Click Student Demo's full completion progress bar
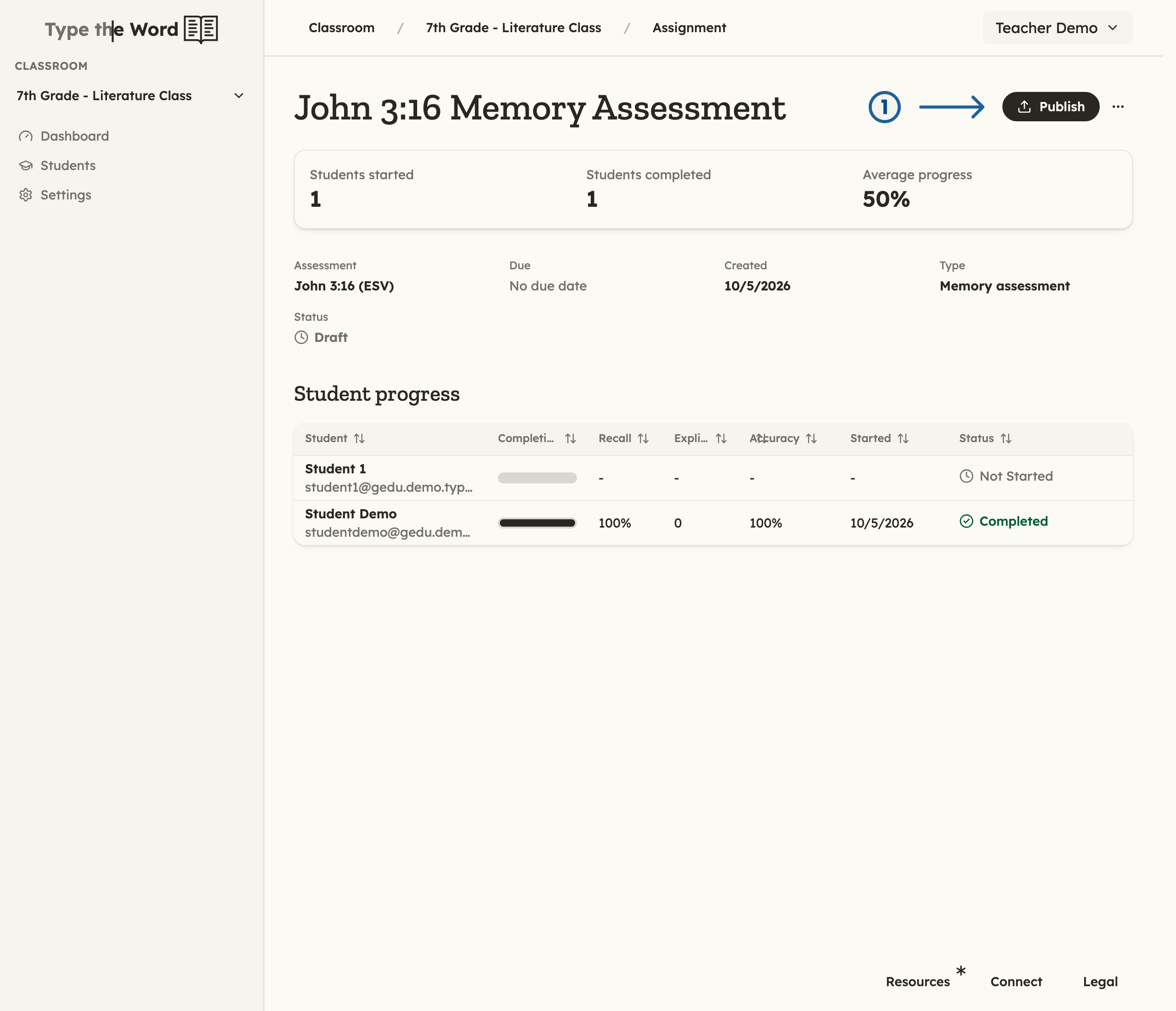The image size is (1176, 1011). click(537, 523)
